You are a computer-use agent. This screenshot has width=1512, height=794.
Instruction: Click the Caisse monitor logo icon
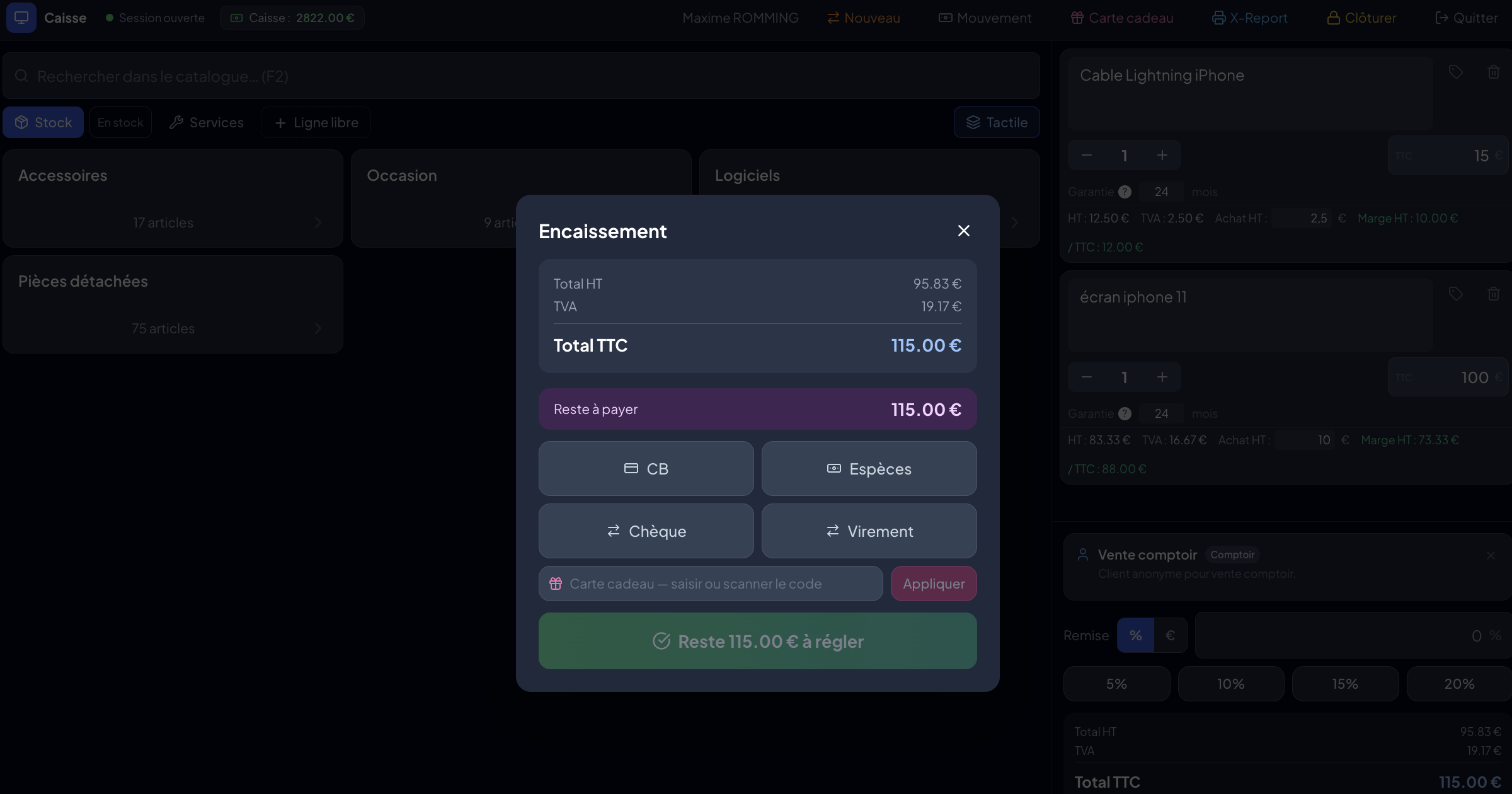pyautogui.click(x=21, y=18)
